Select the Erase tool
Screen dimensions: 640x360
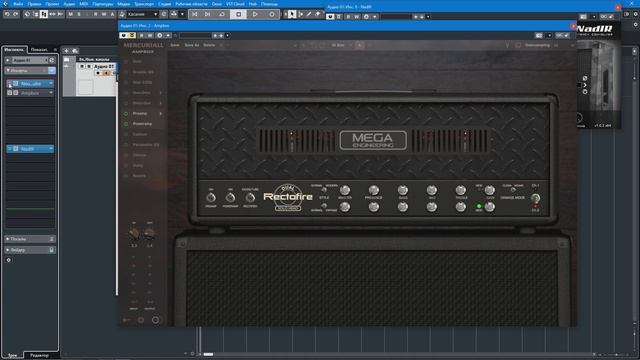click(x=318, y=14)
